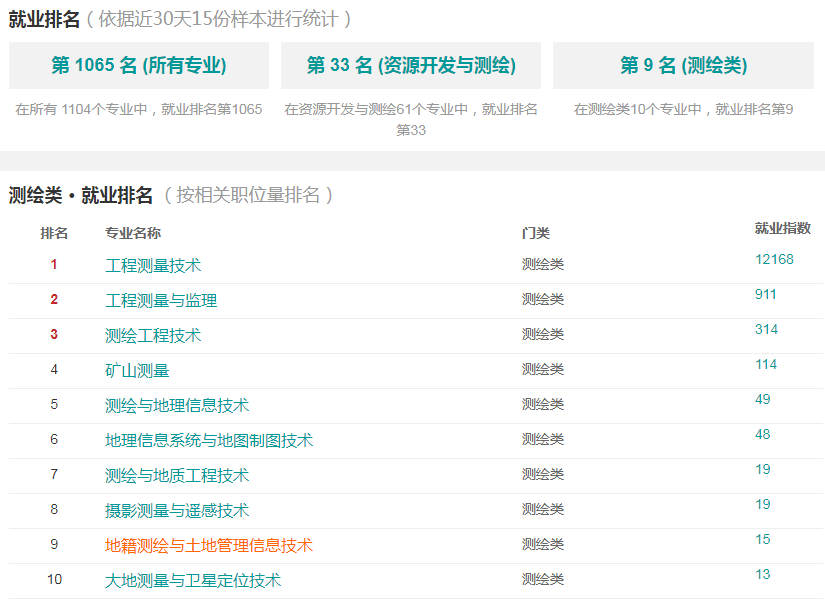Click the employment index value 13
Viewport: 825px width, 614px height.
tap(762, 575)
